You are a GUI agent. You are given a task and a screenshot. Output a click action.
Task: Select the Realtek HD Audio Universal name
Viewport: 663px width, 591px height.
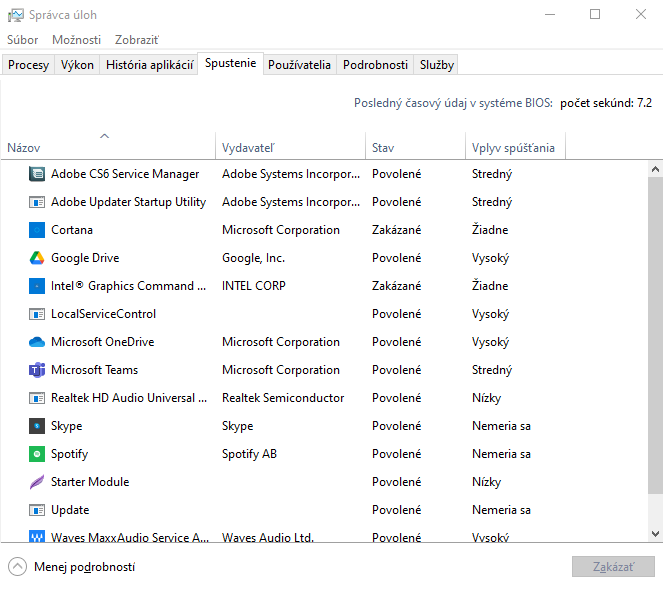click(x=129, y=398)
